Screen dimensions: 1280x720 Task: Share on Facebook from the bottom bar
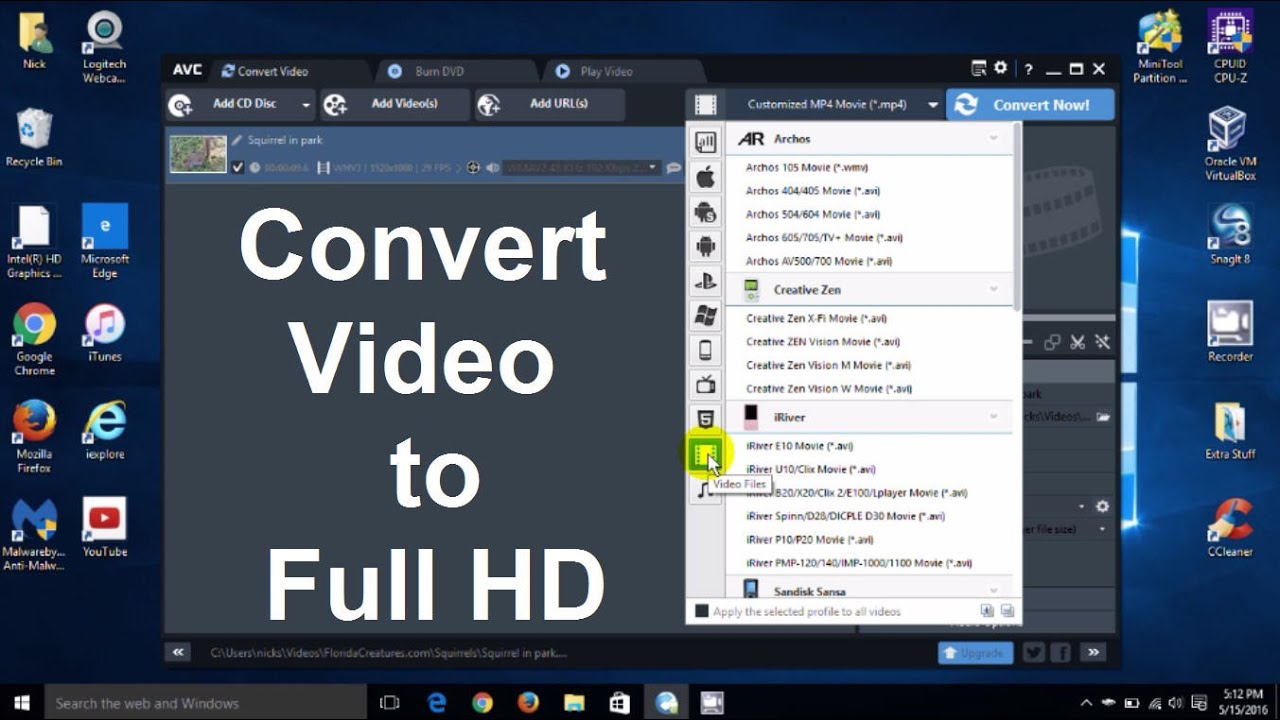[x=1061, y=652]
